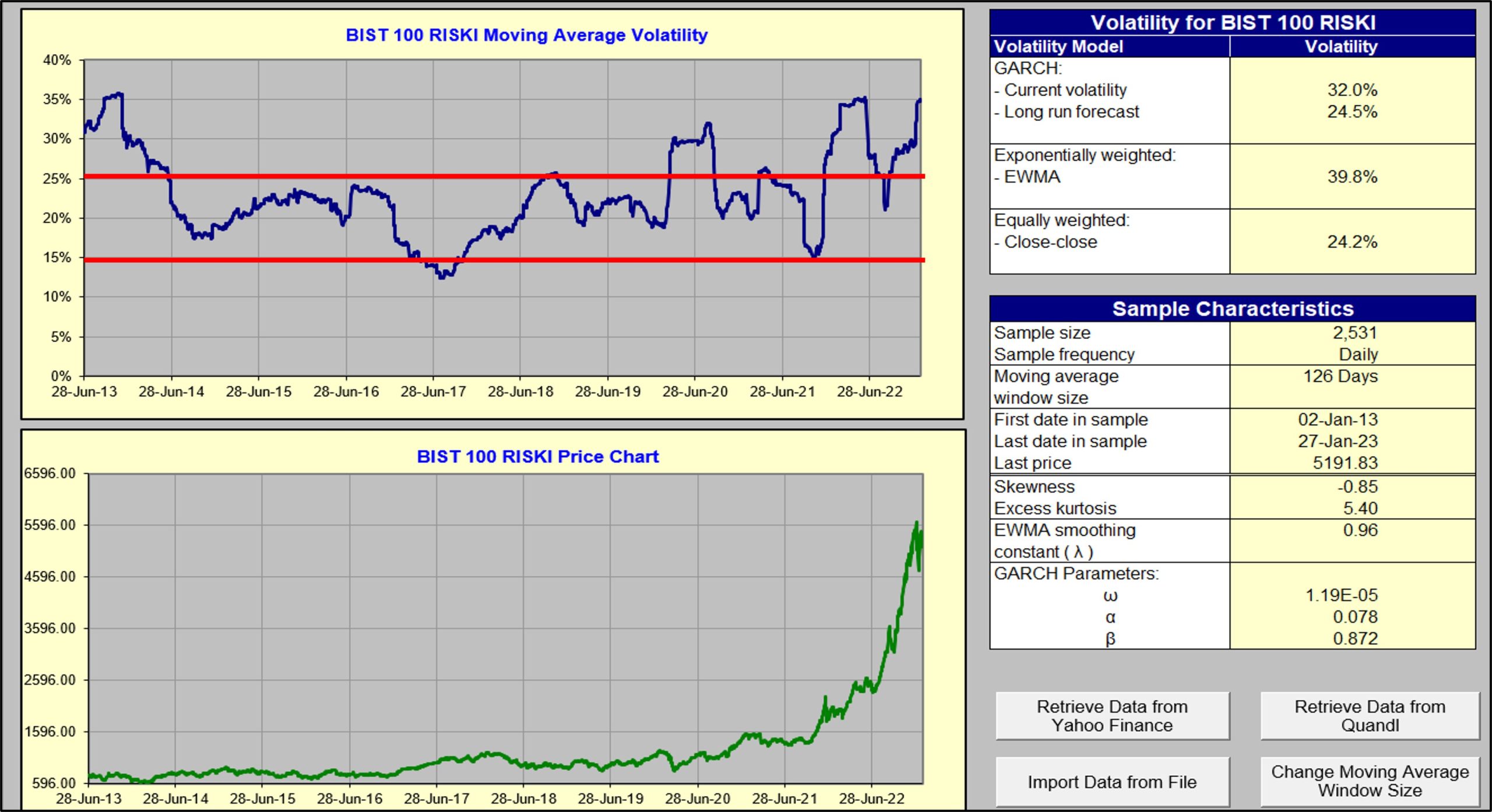Select the 126 Days window size cell
This screenshot has height=812, width=1492.
tap(1340, 376)
